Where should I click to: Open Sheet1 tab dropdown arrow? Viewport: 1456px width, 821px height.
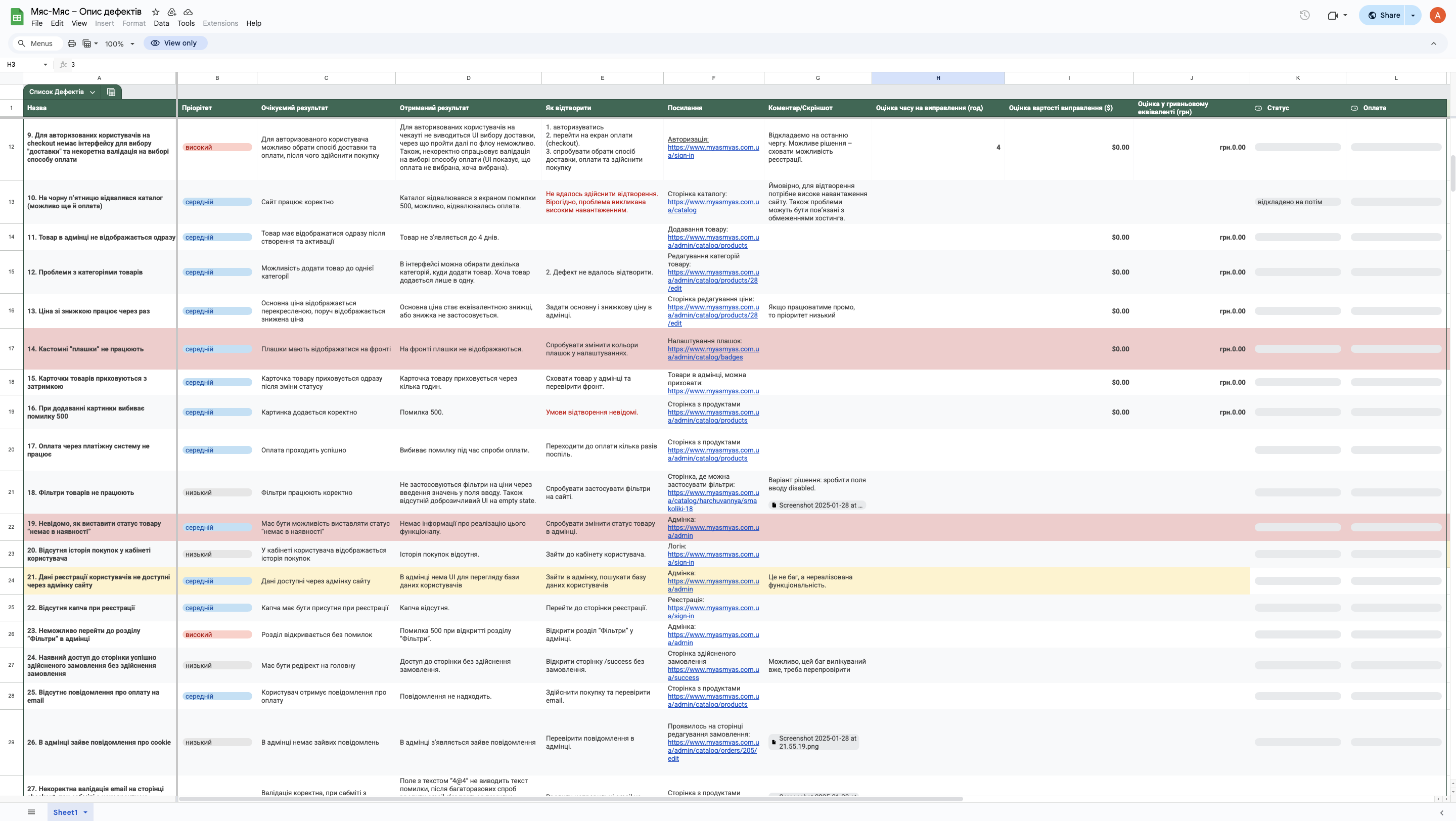pyautogui.click(x=85, y=812)
